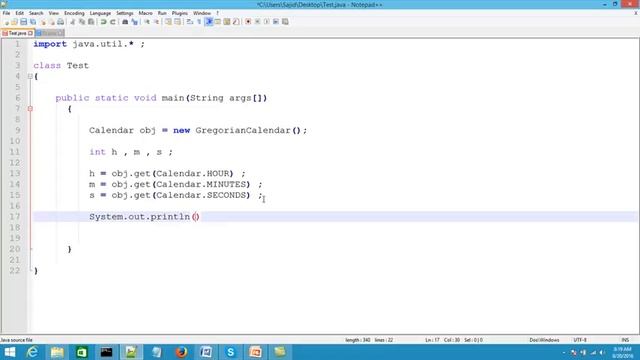Click the Close All toolbar icon

click(x=52, y=22)
